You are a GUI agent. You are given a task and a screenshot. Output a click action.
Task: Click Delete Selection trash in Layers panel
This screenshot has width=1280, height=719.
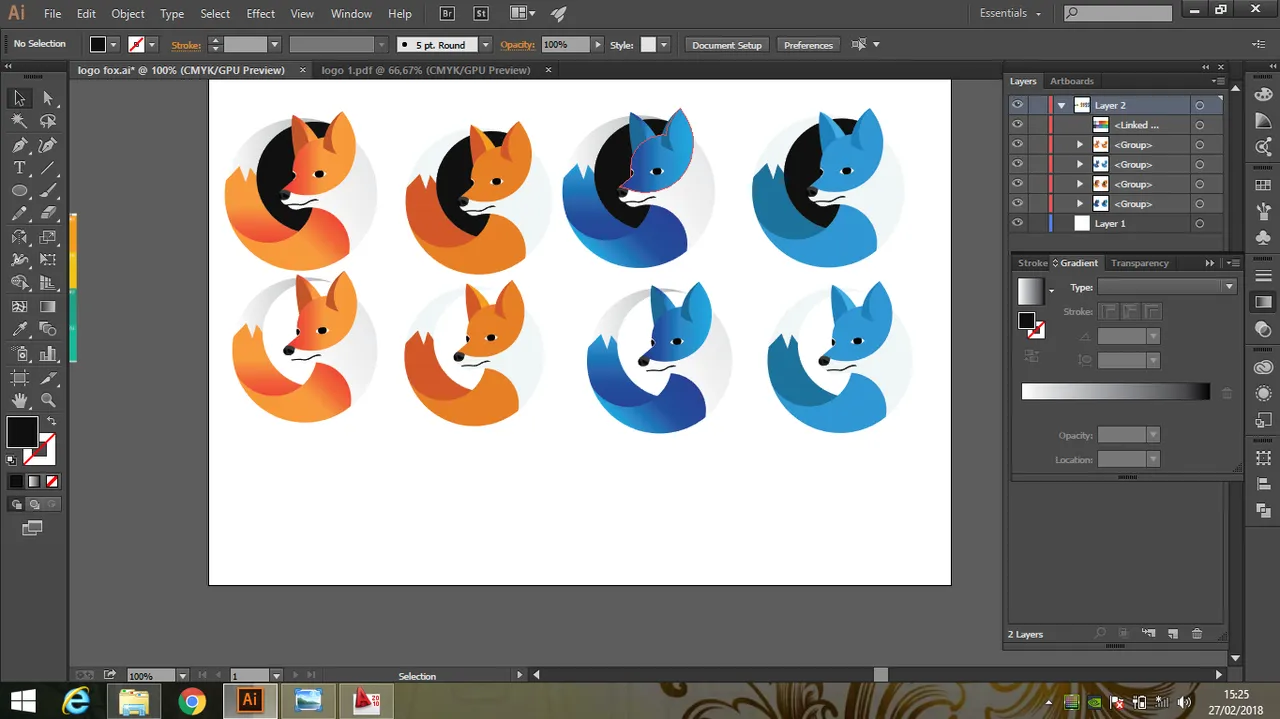pos(1197,634)
